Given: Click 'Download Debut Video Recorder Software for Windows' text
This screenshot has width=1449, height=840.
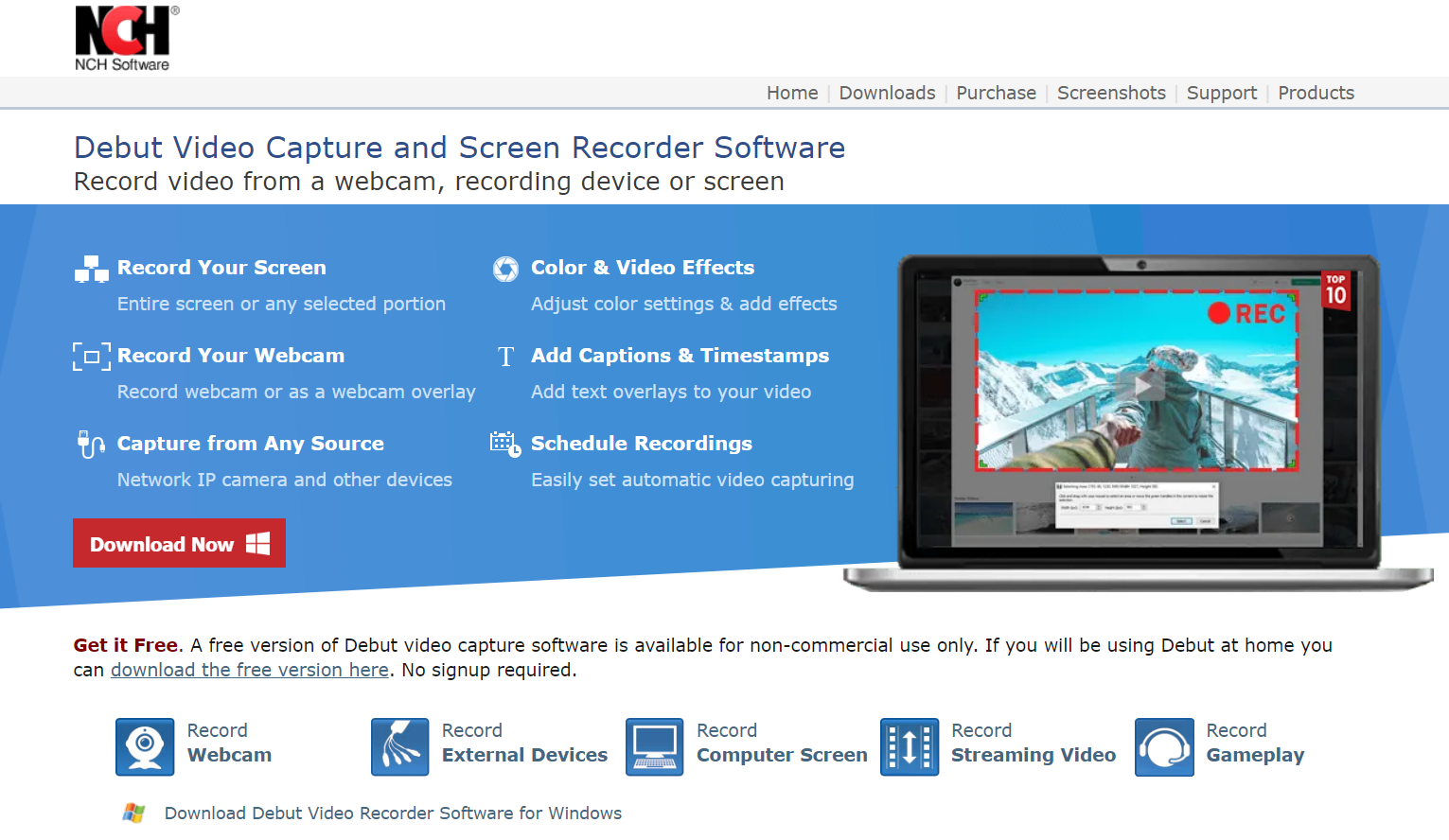Looking at the screenshot, I should pyautogui.click(x=393, y=814).
